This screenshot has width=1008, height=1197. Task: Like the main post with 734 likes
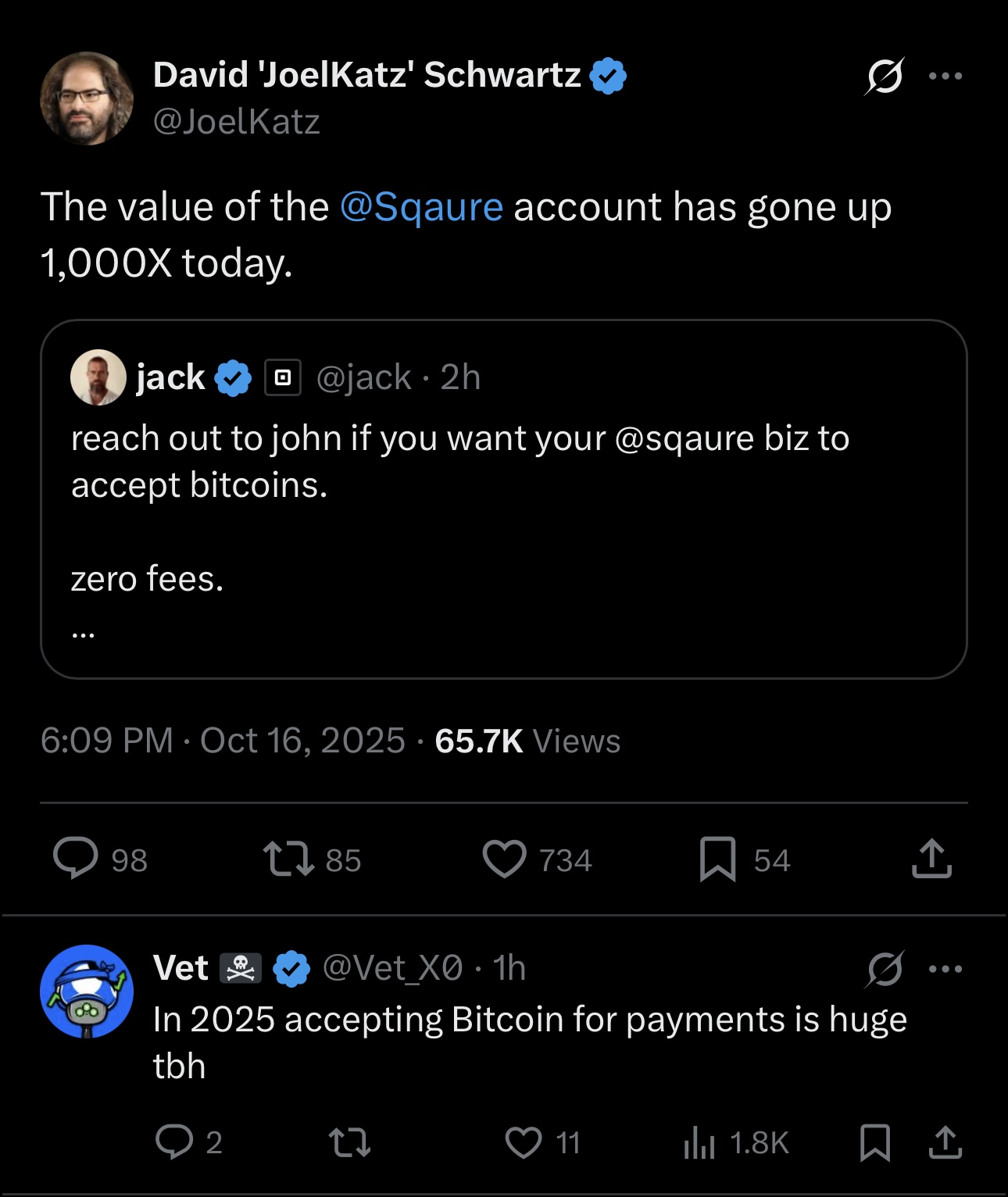pyautogui.click(x=505, y=859)
